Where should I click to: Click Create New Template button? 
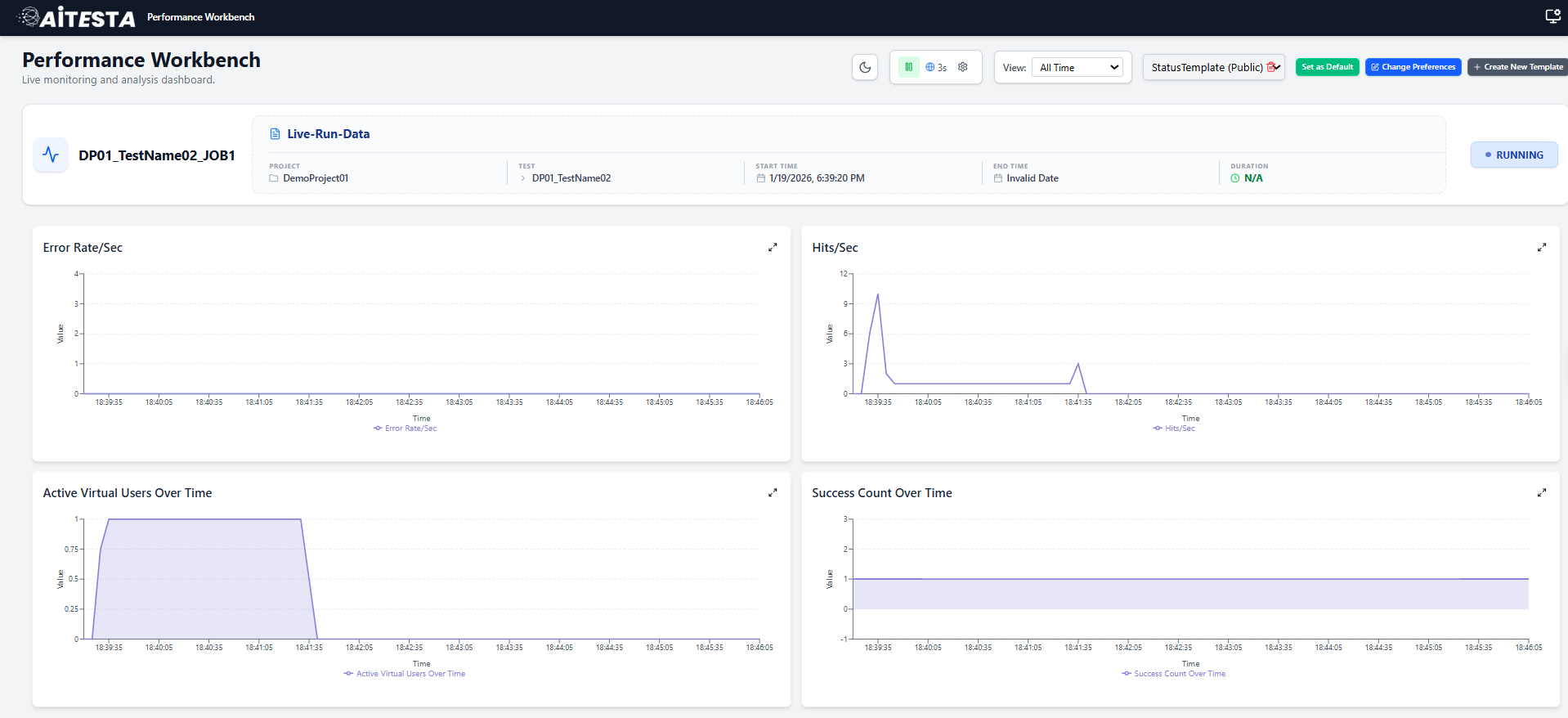(1518, 67)
